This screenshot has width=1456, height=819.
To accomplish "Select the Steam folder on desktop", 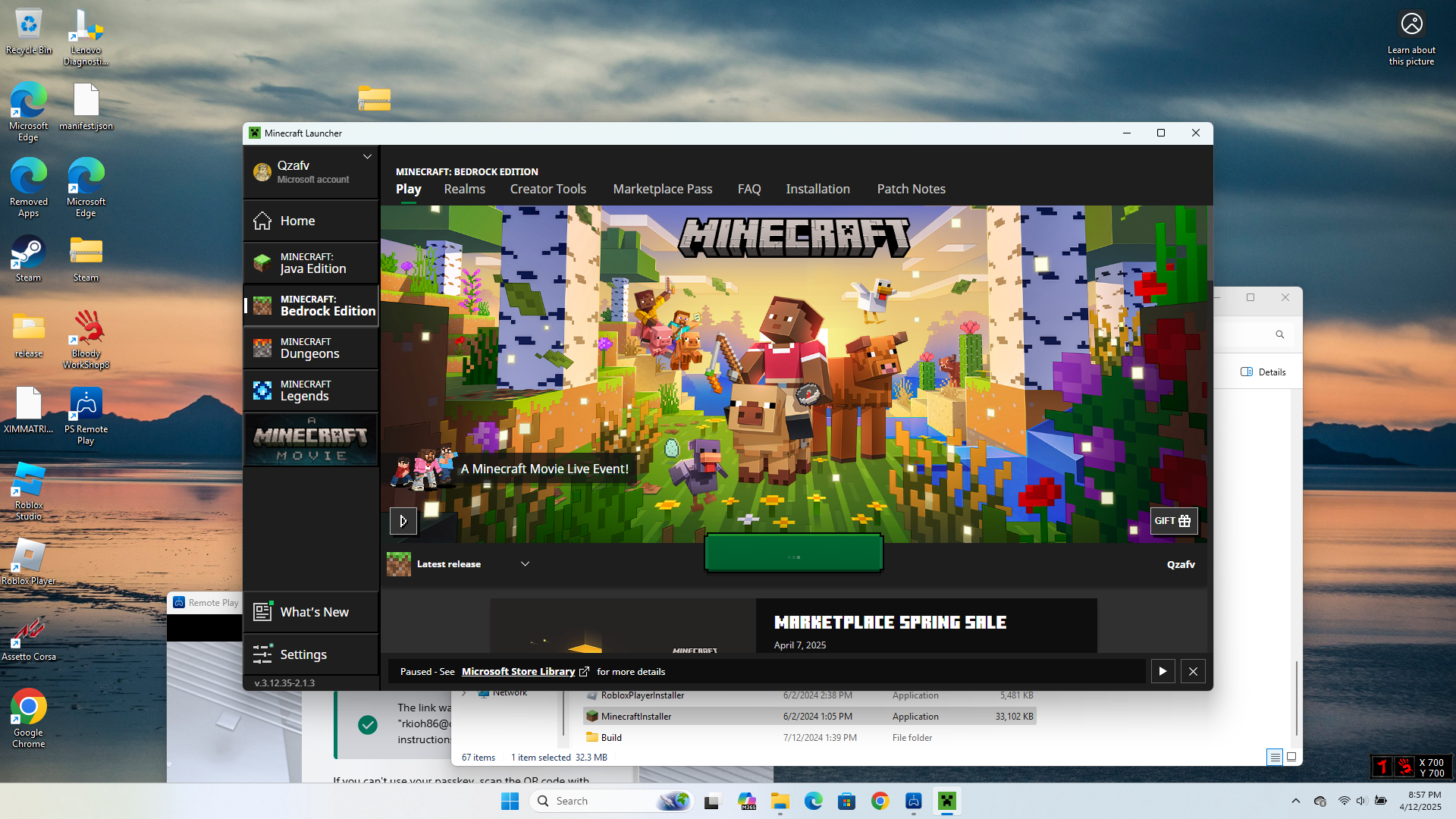I will 86,259.
